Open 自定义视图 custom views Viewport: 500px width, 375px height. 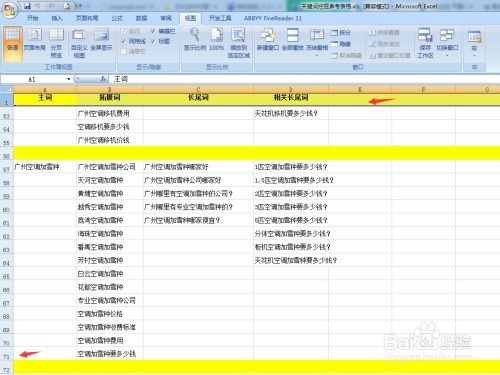[x=79, y=44]
